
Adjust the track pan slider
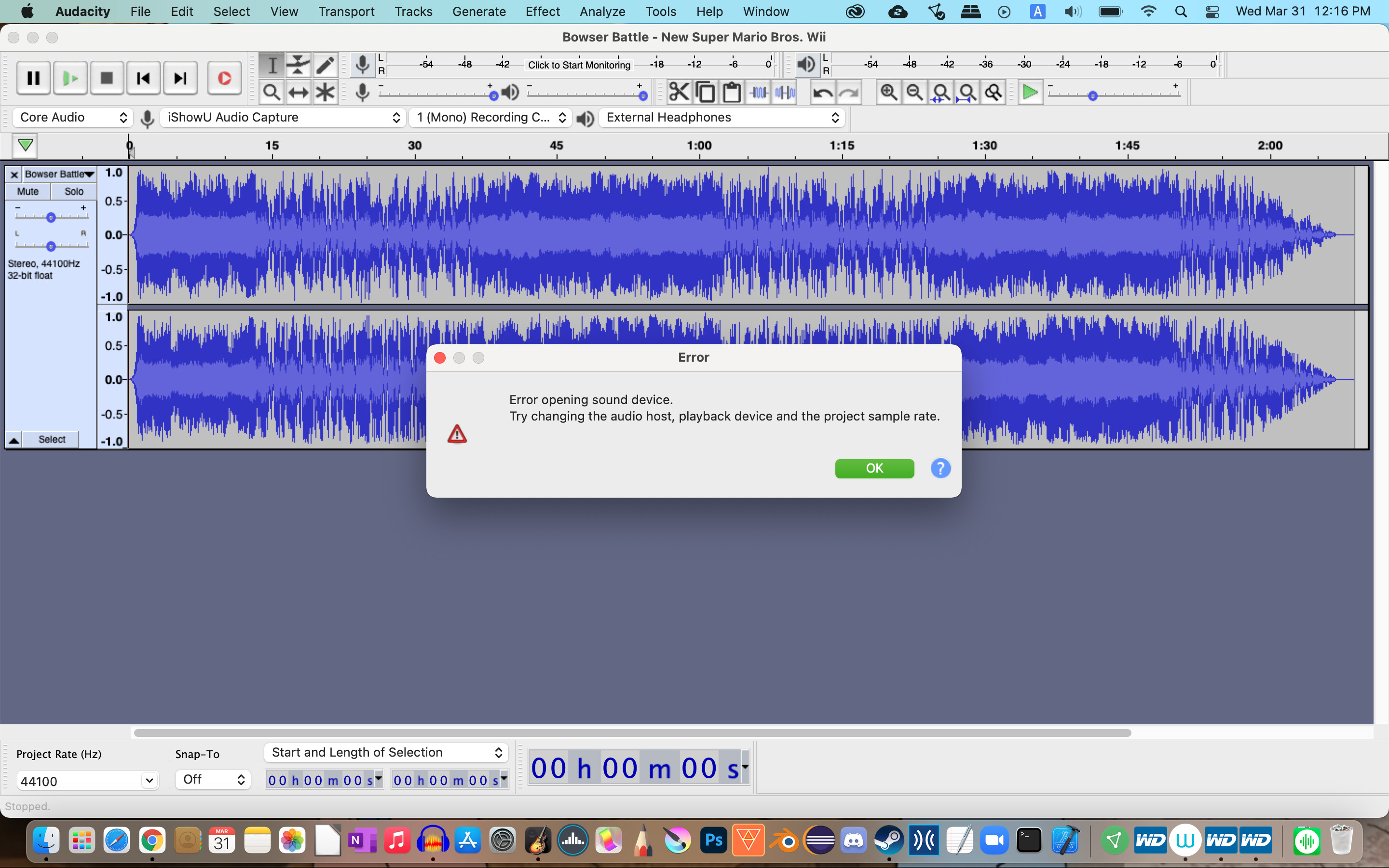pyautogui.click(x=51, y=246)
